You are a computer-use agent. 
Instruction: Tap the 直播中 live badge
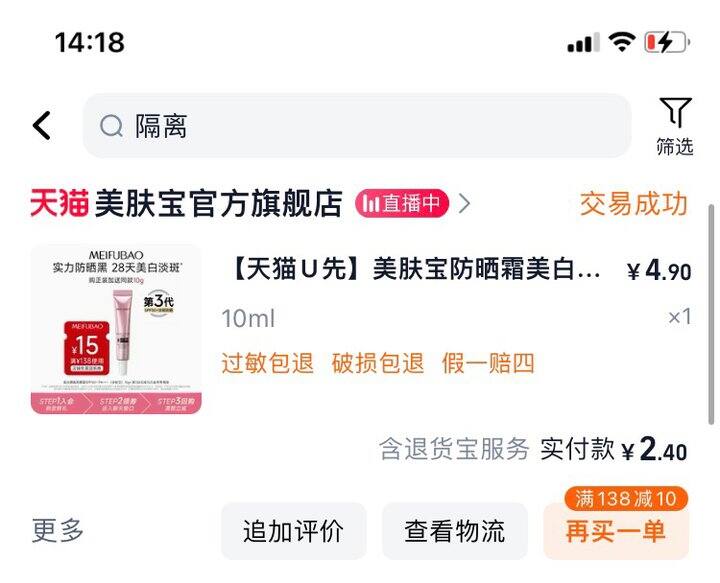point(401,203)
